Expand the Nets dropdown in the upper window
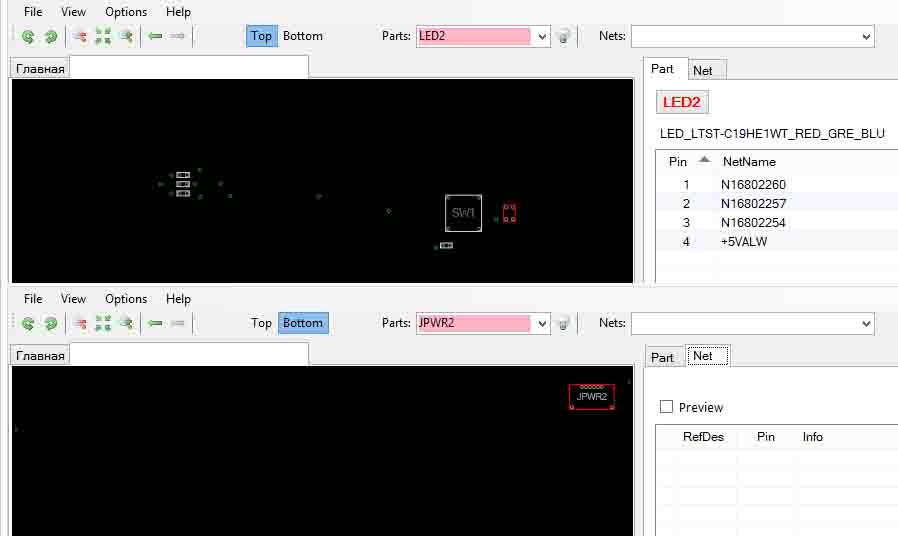Screen dimensions: 898x536 (866, 37)
